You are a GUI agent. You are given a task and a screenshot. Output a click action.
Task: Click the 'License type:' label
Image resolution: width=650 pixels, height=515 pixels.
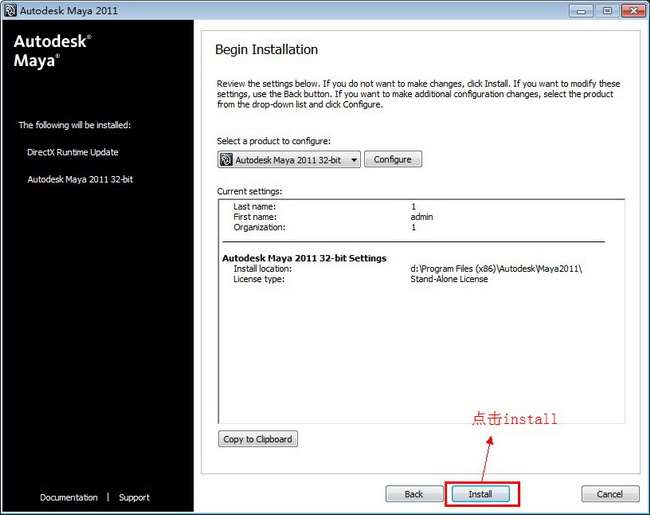(259, 279)
